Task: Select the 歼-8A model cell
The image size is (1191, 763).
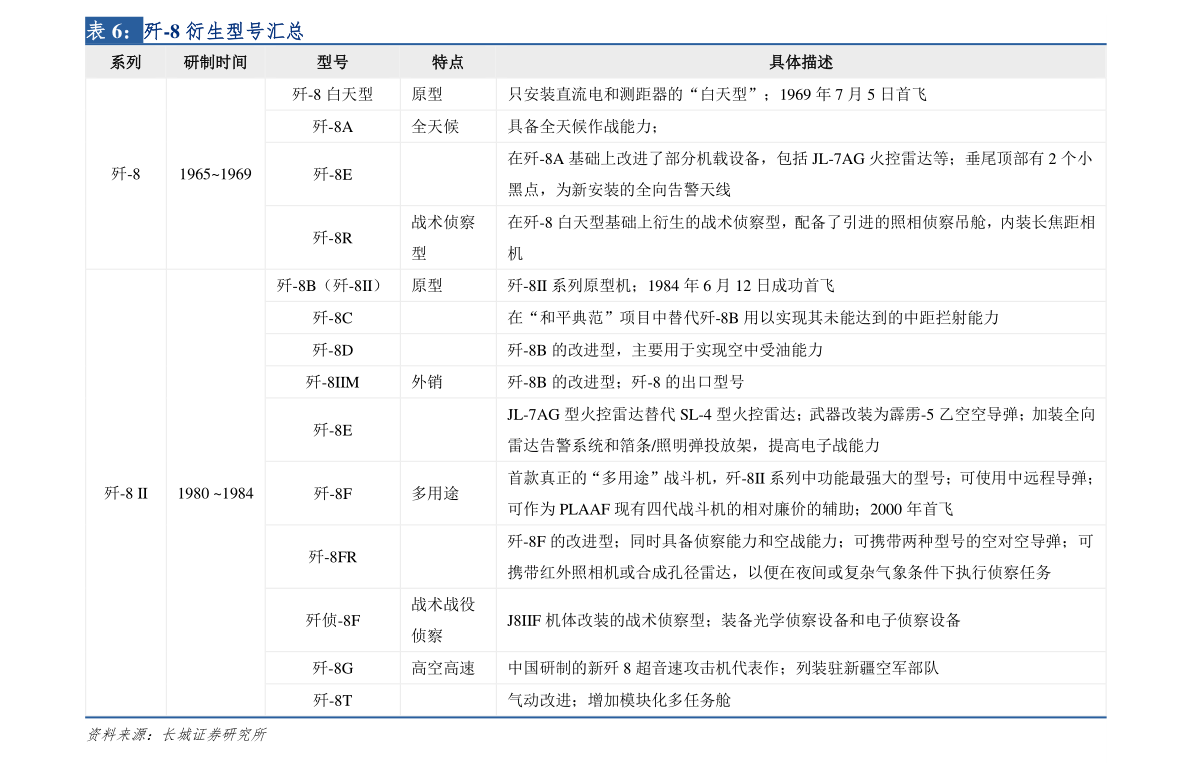Action: (x=332, y=126)
